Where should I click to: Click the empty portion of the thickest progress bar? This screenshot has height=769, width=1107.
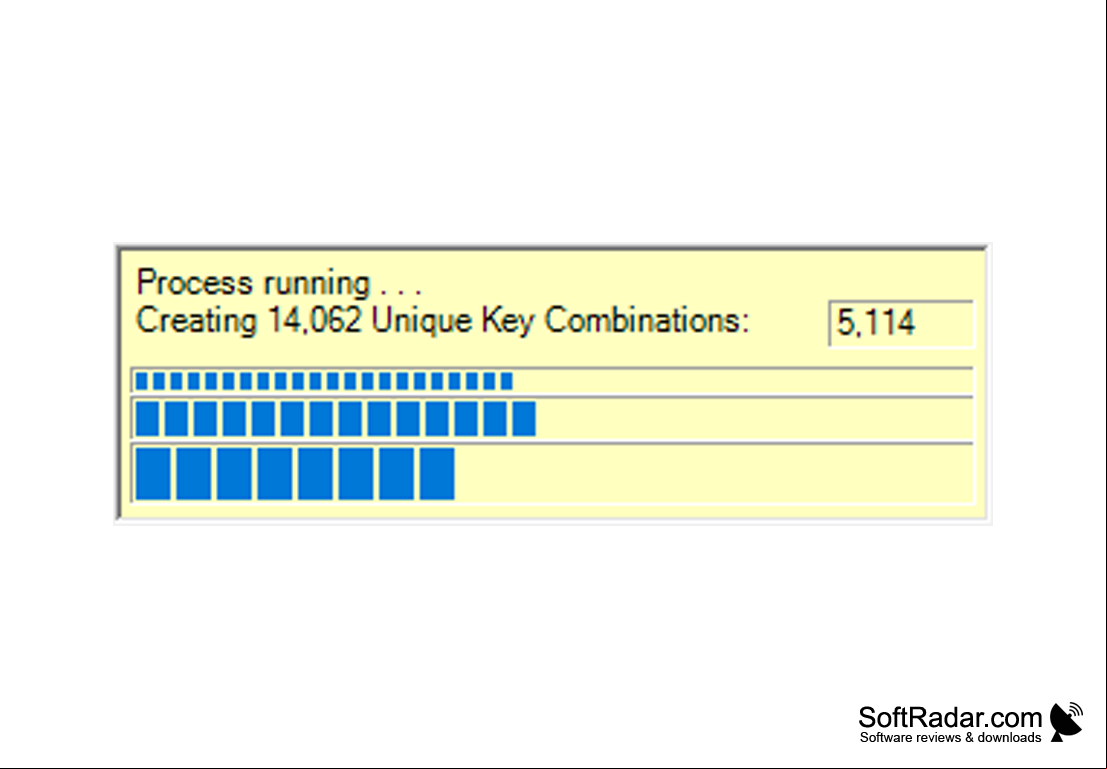click(x=714, y=474)
